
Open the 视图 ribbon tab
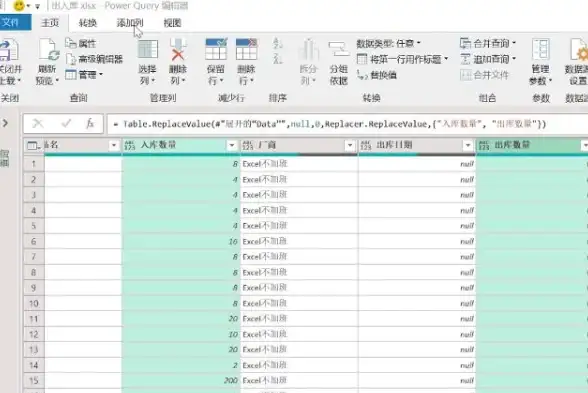[x=172, y=23]
